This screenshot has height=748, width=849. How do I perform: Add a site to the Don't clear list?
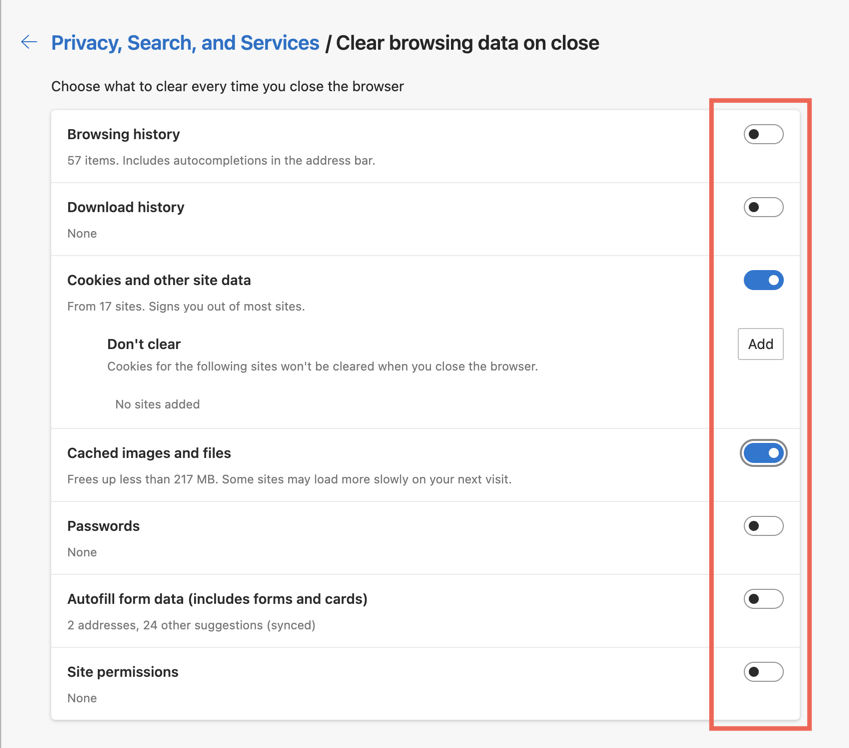(x=760, y=344)
